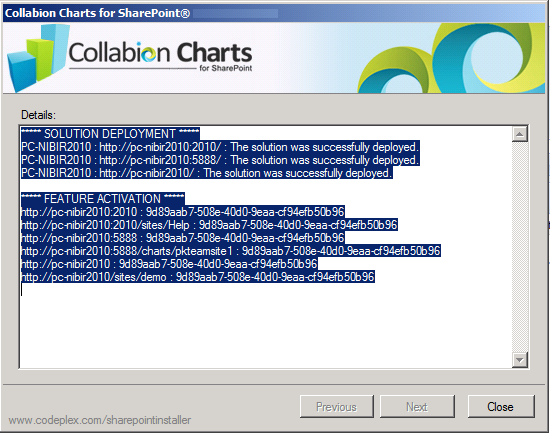Open the codeplex sharepointinstaller link
The height and width of the screenshot is (433, 550).
pos(100,420)
